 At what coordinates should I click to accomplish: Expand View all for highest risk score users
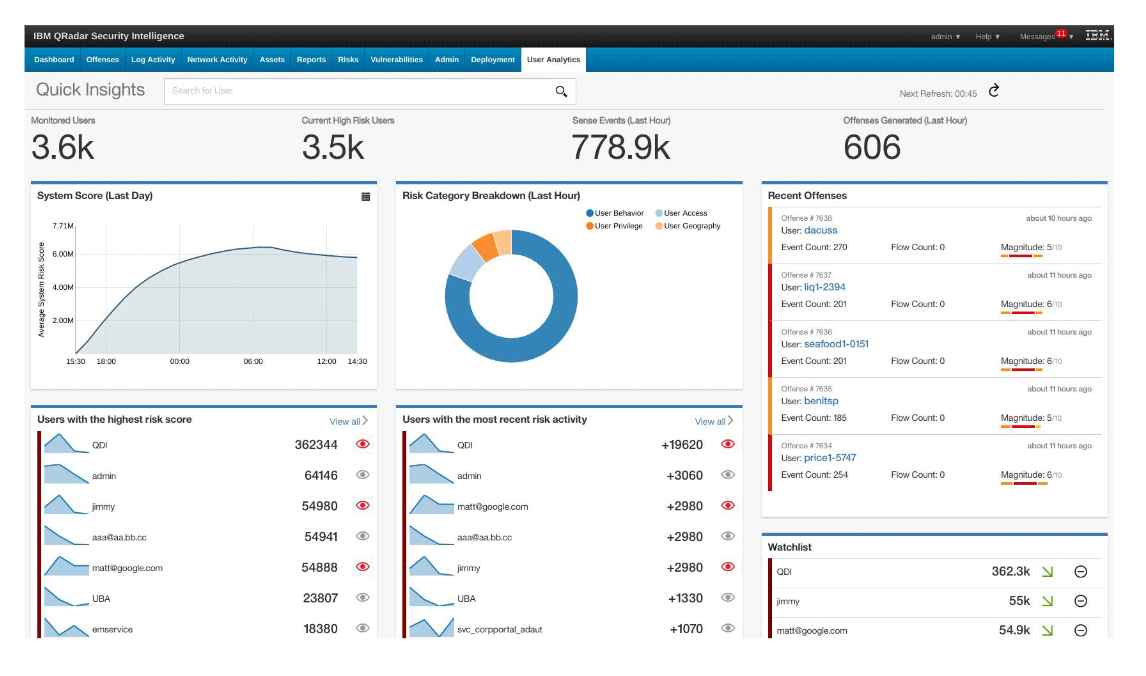click(349, 422)
